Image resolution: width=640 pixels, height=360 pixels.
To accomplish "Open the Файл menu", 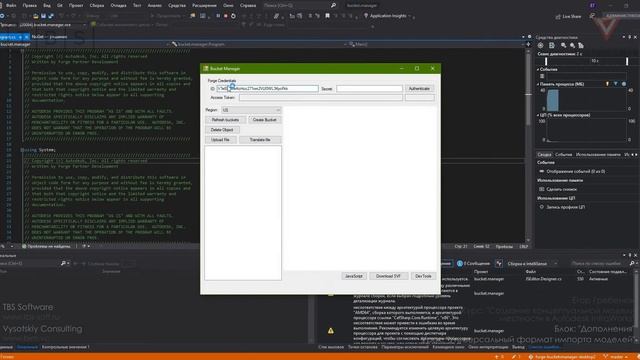I will (11, 6).
